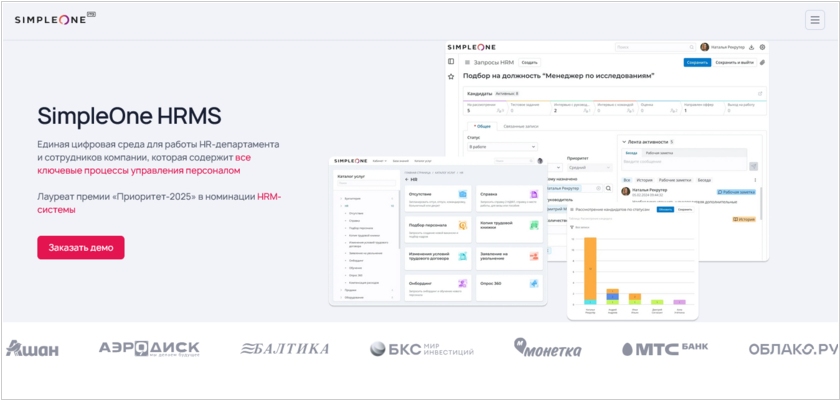The width and height of the screenshot is (840, 400).
Task: Open the hamburger menu in page header
Action: click(815, 20)
